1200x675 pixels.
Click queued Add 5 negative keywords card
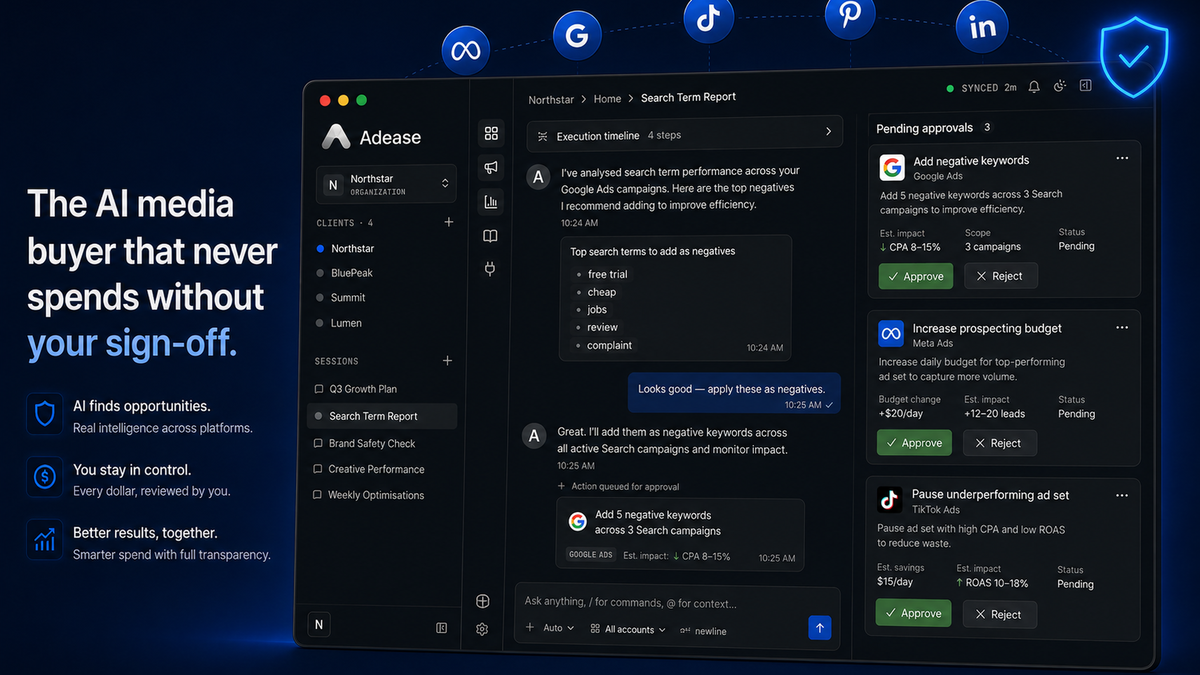[x=680, y=534]
